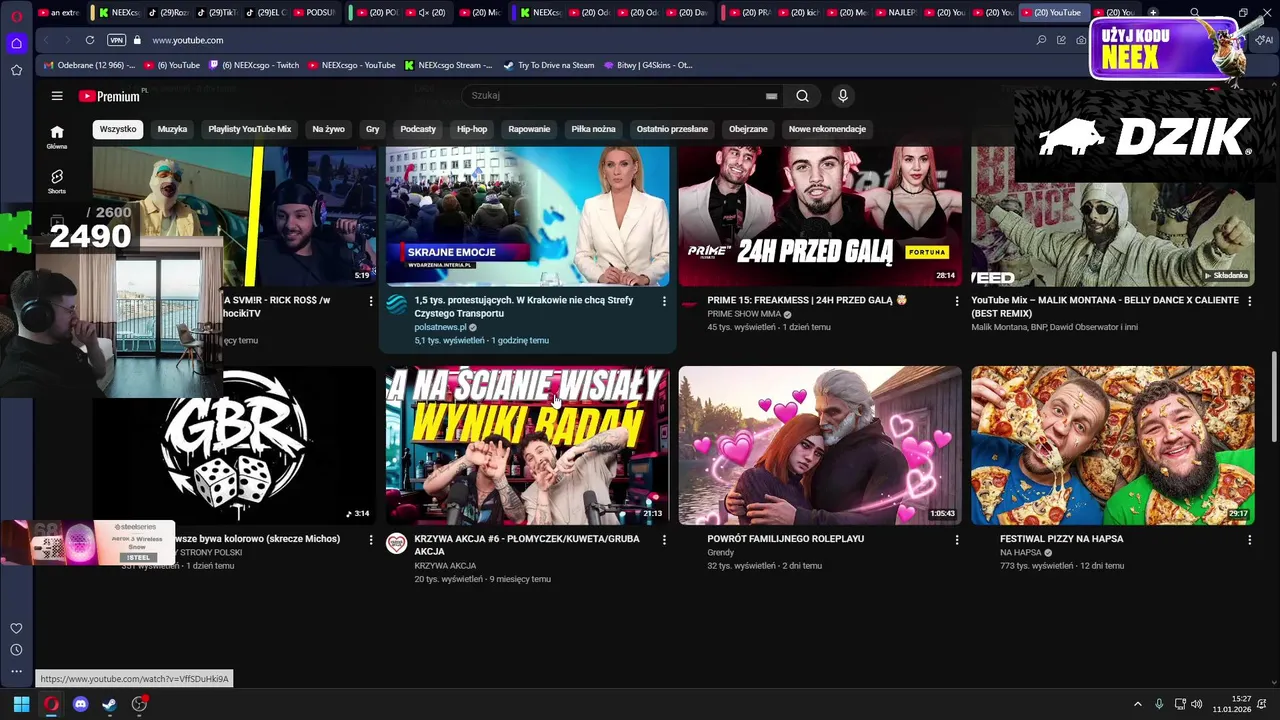
Task: Open the NEEXcsgo Stream bookmark
Action: 448,65
